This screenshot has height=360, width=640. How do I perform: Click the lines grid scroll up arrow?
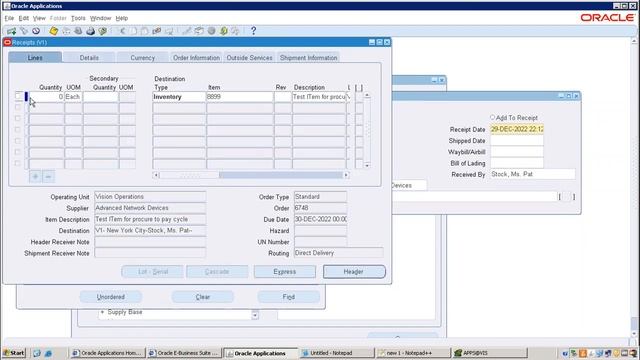[367, 95]
